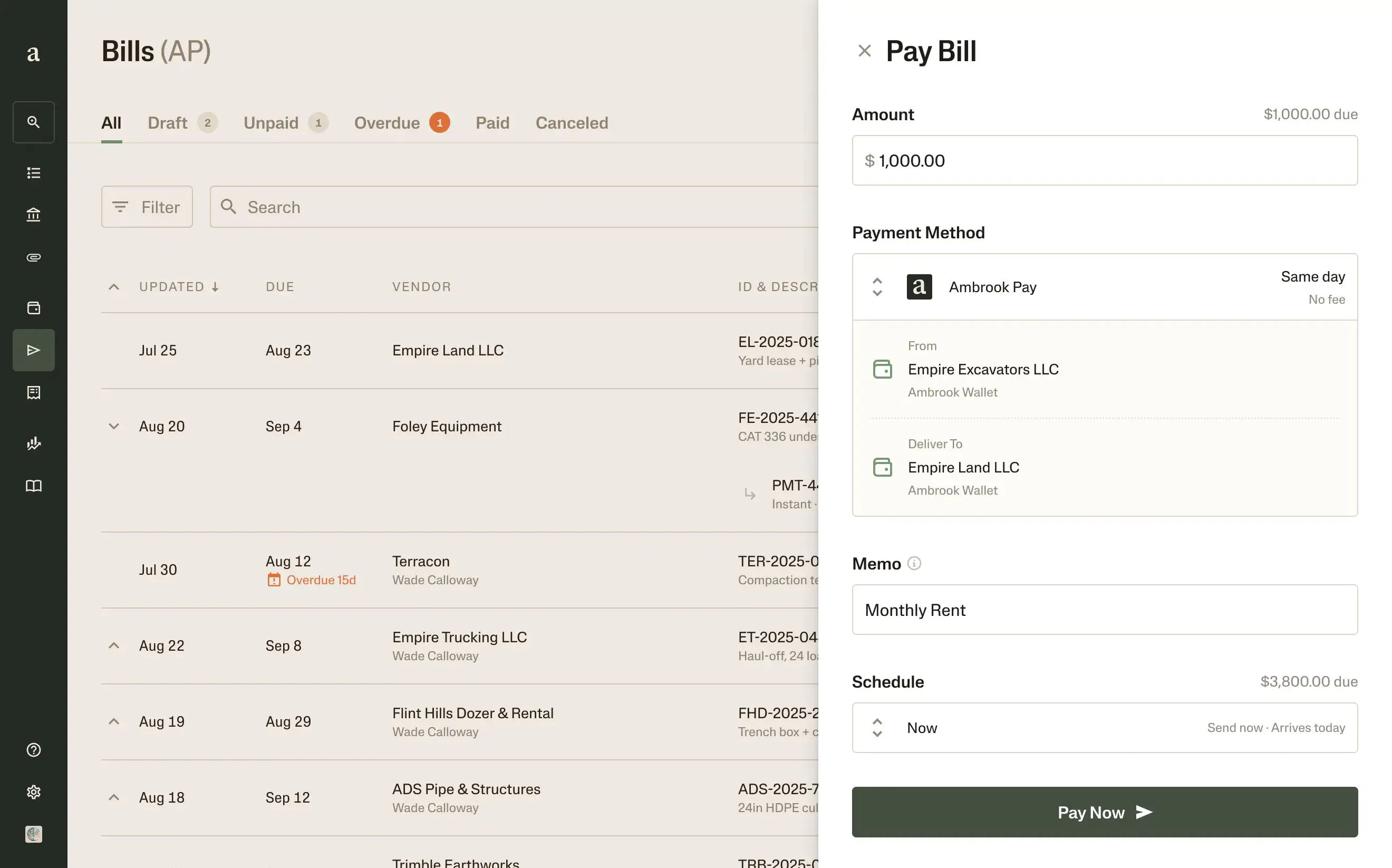Open the Filter button
The image size is (1392, 868).
click(147, 207)
